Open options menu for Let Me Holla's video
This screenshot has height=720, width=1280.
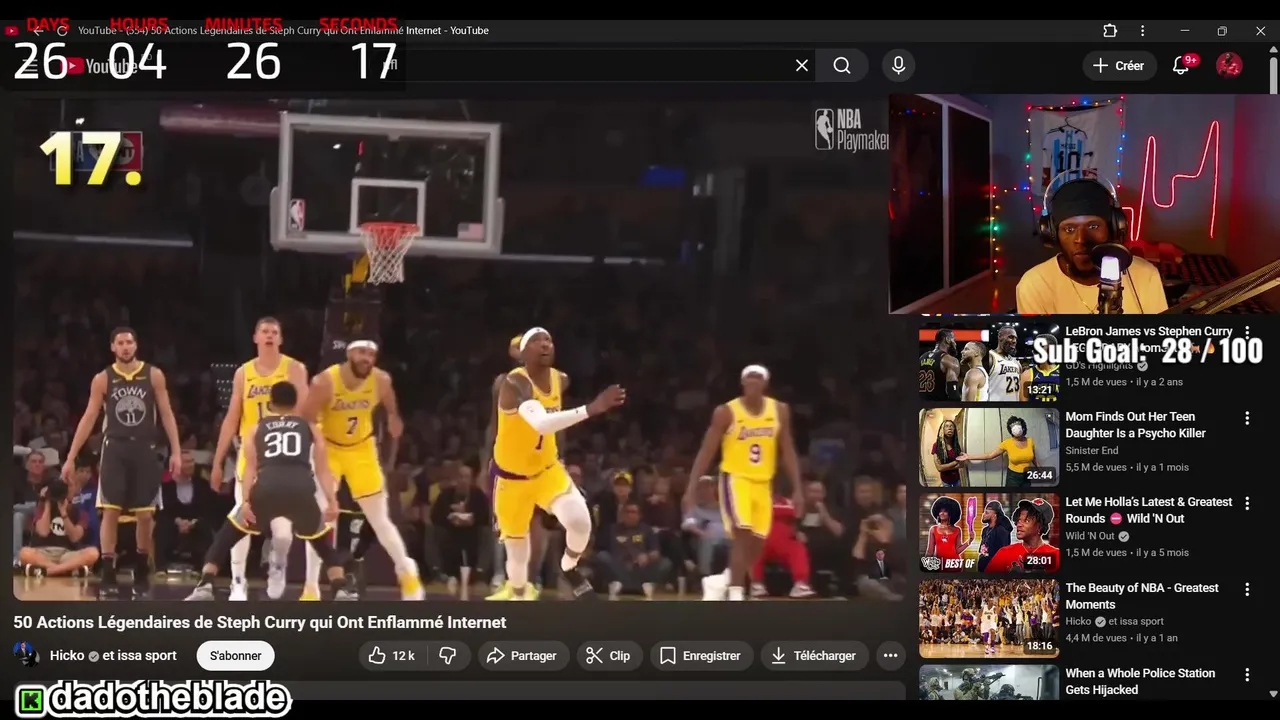click(x=1247, y=504)
